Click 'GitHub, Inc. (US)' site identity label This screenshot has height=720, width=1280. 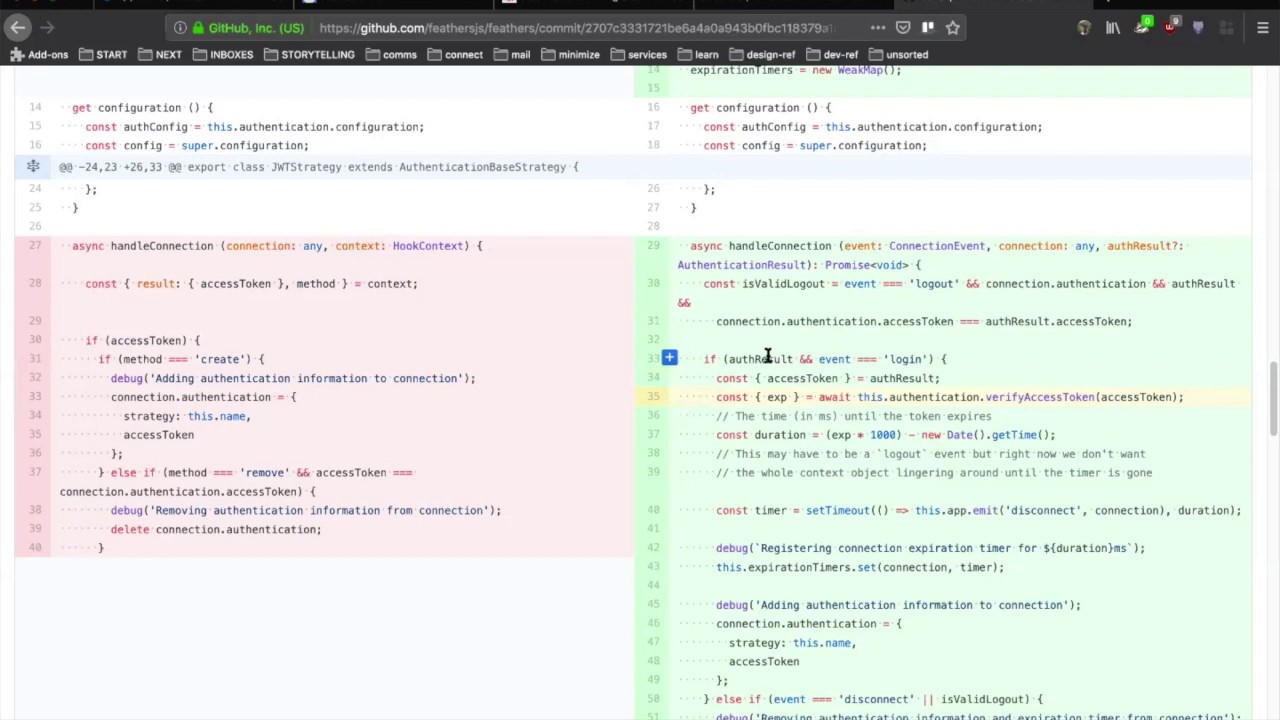pyautogui.click(x=256, y=28)
